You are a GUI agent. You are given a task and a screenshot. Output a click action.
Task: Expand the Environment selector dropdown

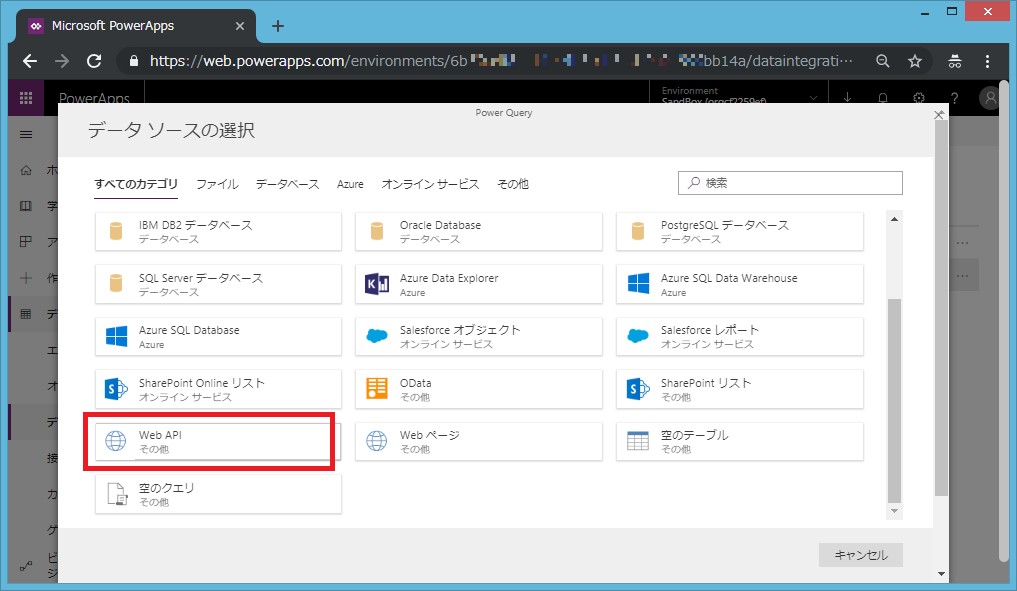[813, 98]
